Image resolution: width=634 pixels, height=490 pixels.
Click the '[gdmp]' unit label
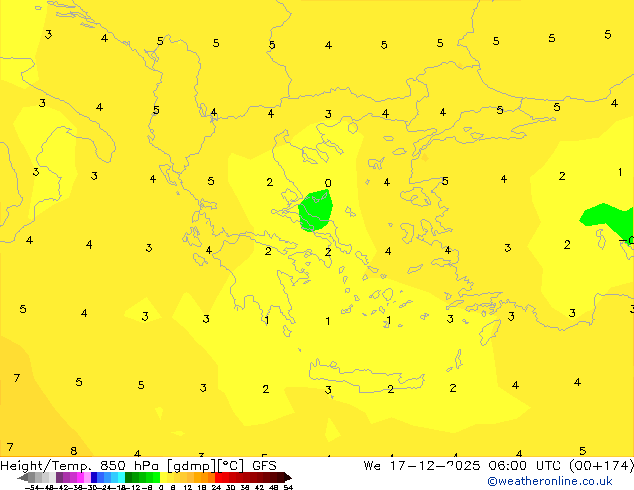pyautogui.click(x=192, y=466)
